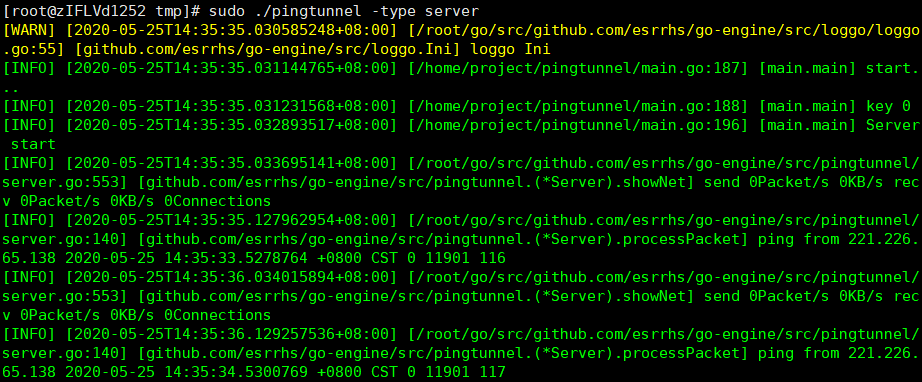The width and height of the screenshot is (922, 382).
Task: Click the command 'sudo ./pingtunnel -type server'
Action: pos(344,11)
